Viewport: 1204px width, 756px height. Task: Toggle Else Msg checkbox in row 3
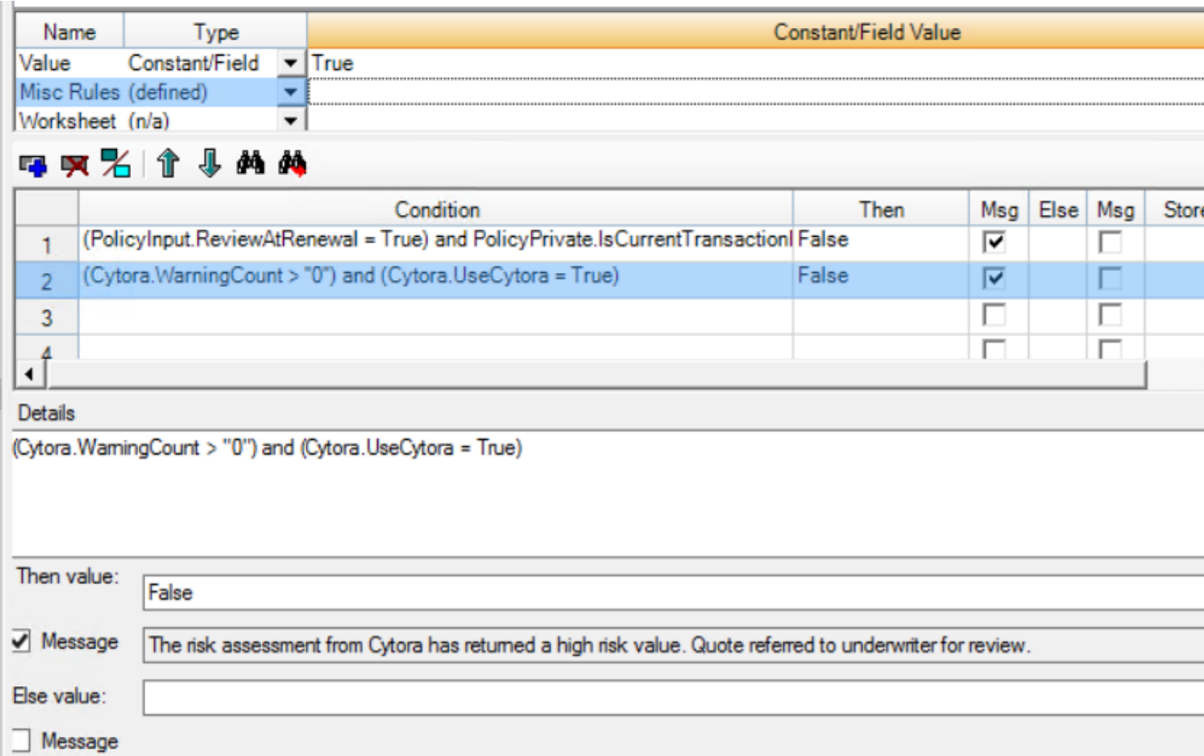point(1109,316)
